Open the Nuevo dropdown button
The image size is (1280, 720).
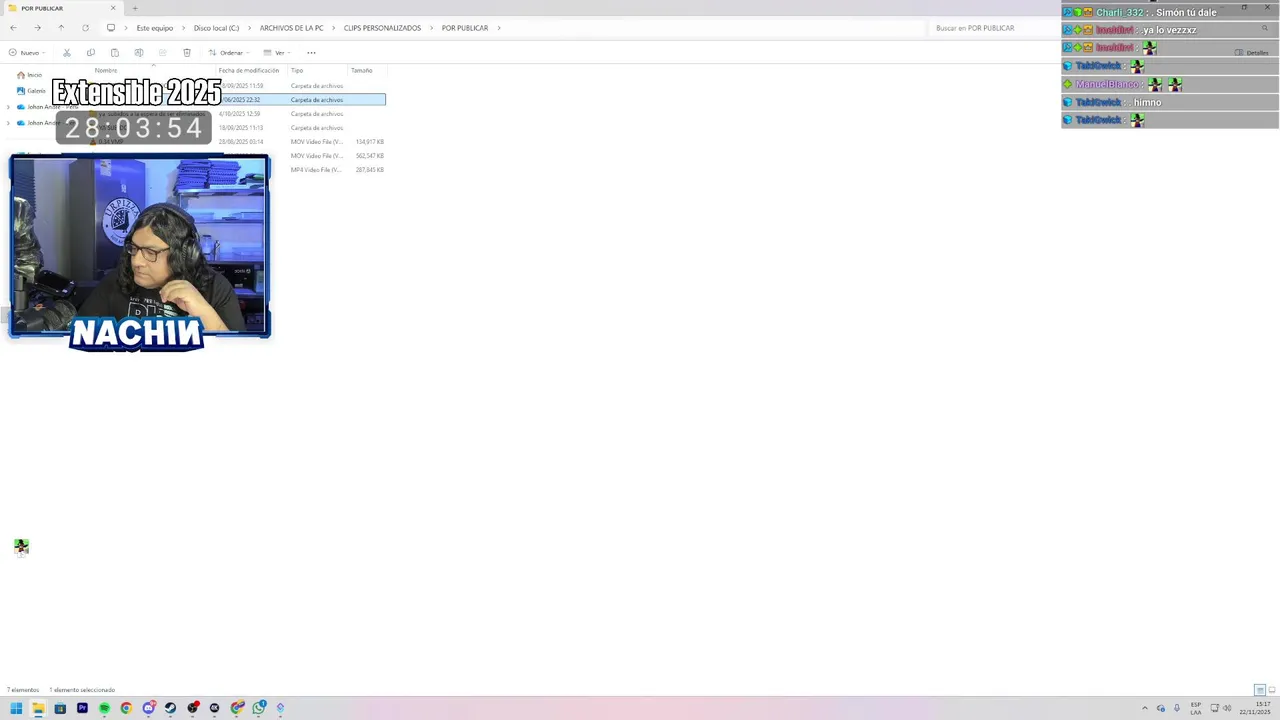27,53
